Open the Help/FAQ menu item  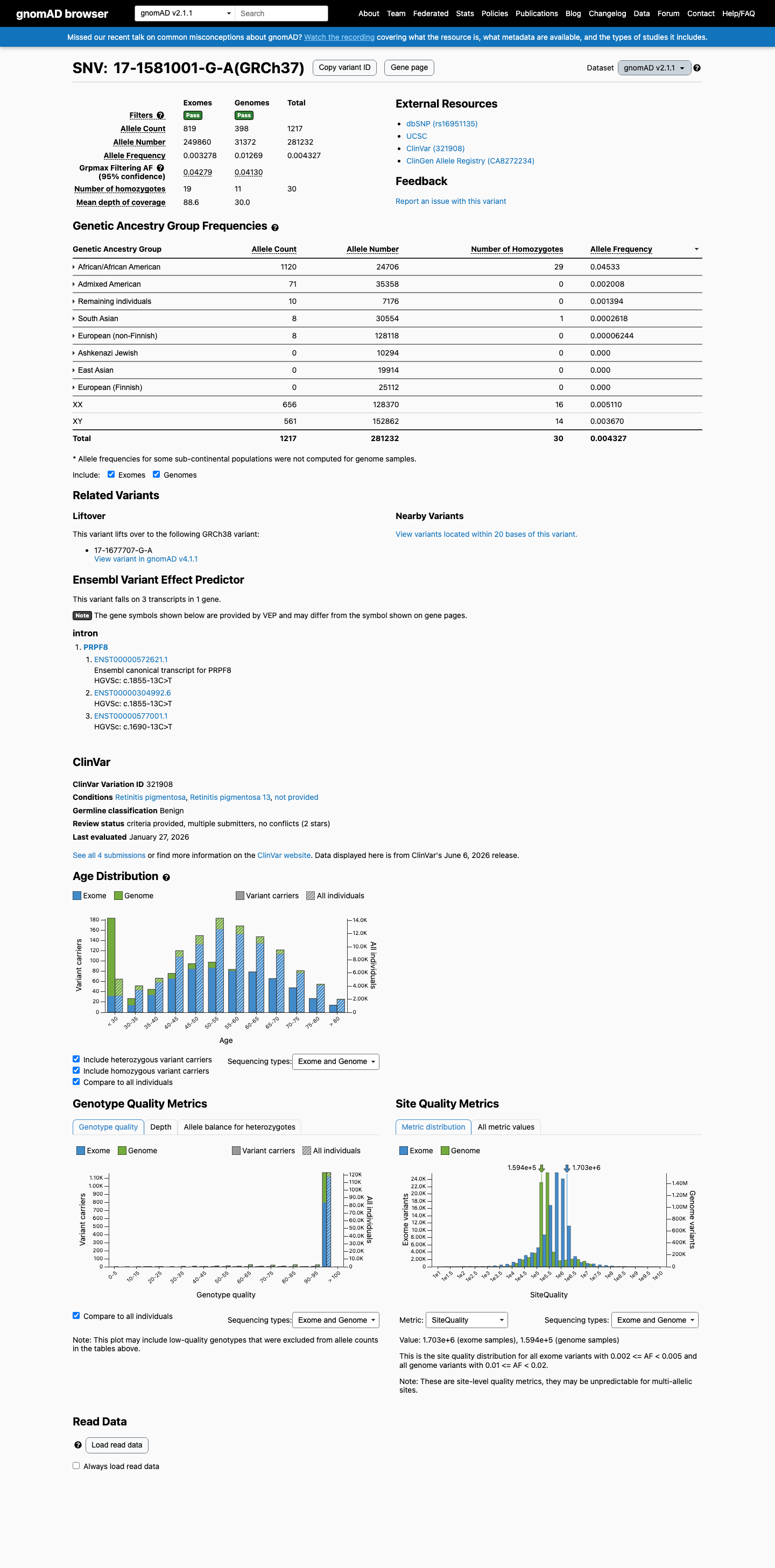738,13
